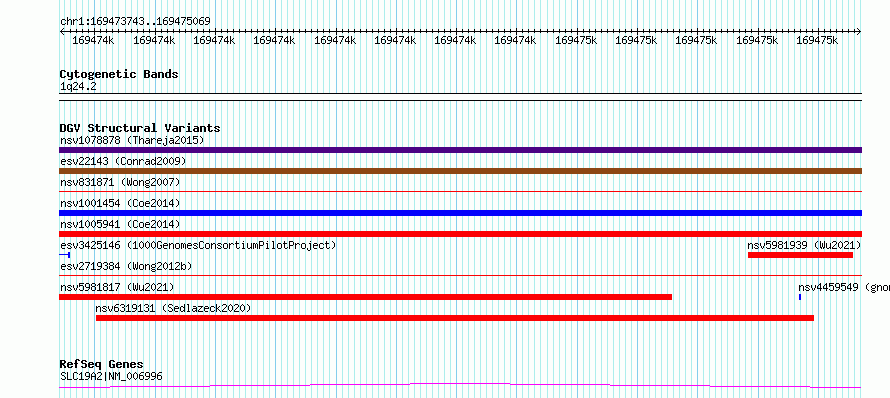Click the right arrow end of ruler
This screenshot has width=890, height=398.
click(859, 31)
